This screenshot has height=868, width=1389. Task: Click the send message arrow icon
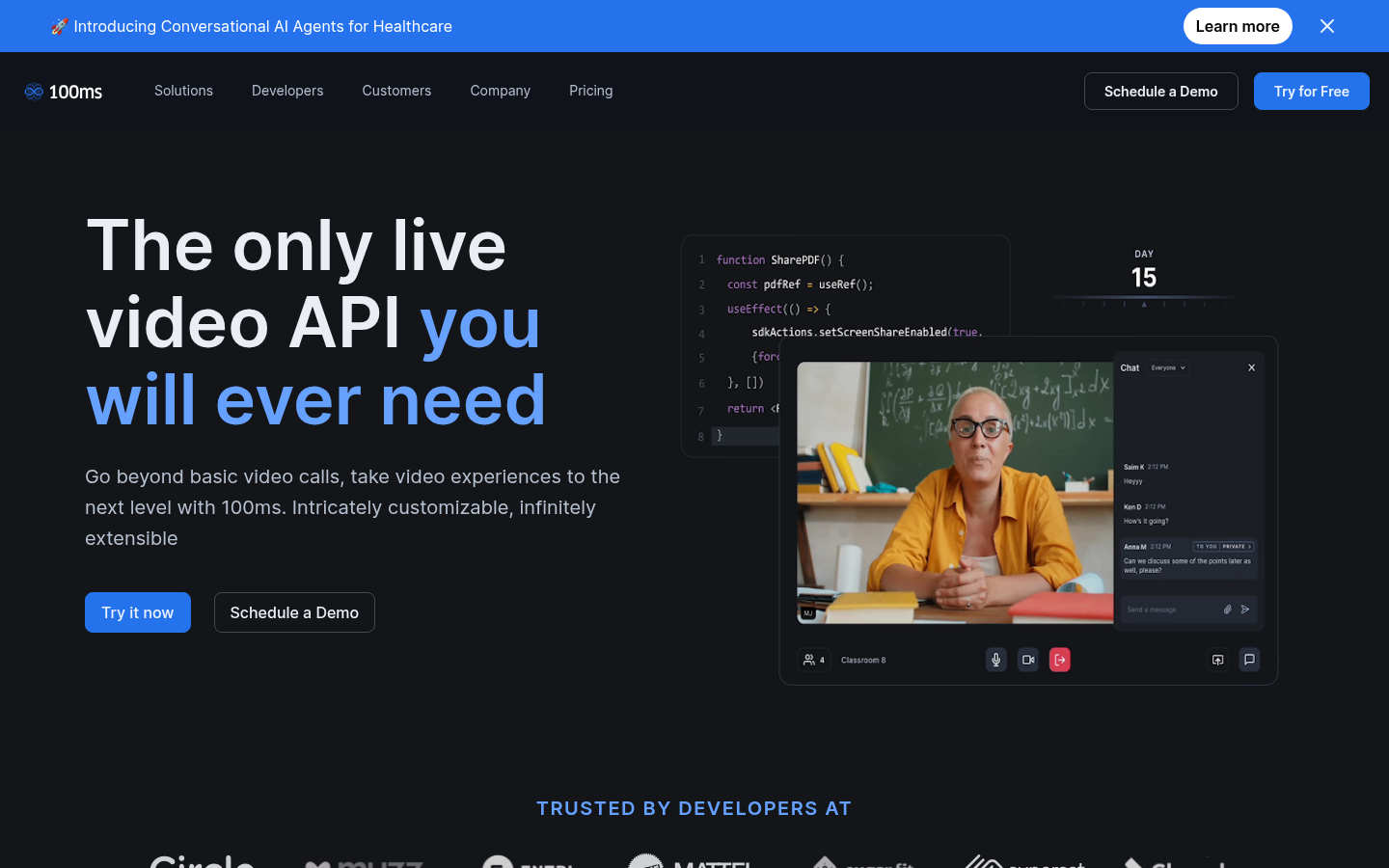(x=1245, y=610)
